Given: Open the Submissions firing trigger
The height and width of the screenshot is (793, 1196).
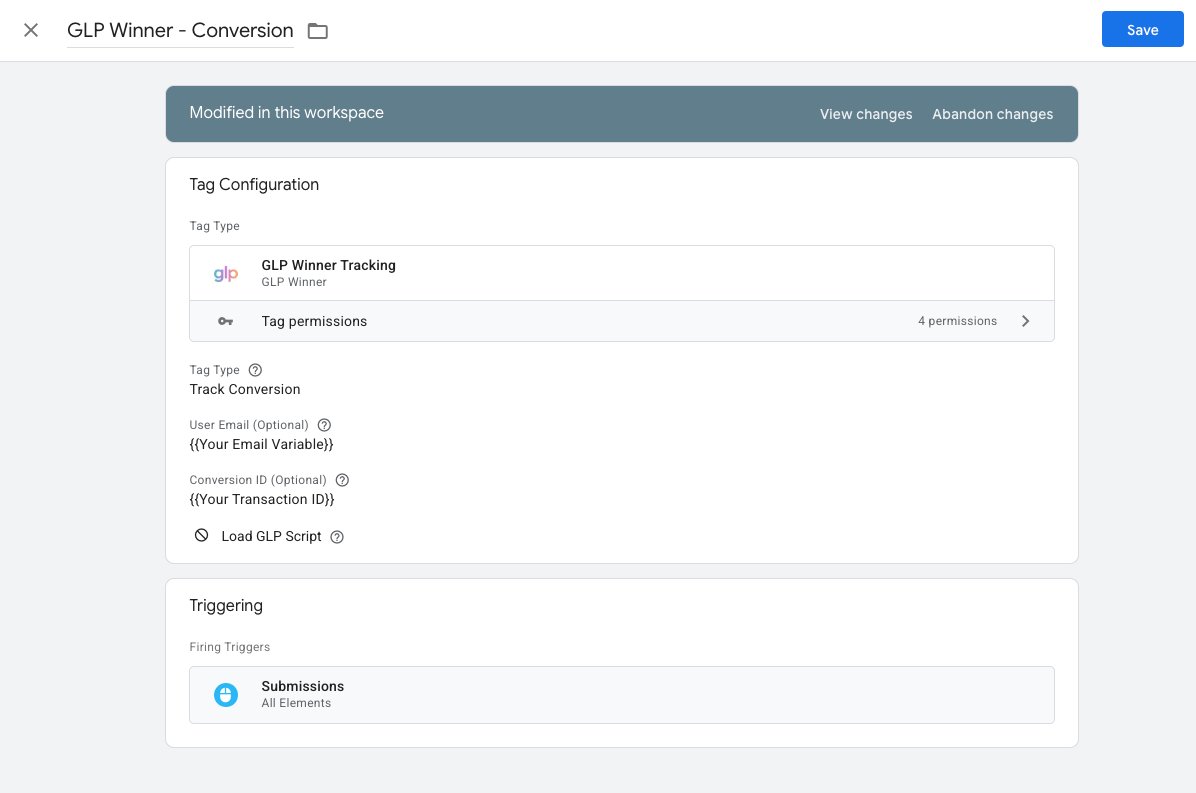Looking at the screenshot, I should (302, 687).
